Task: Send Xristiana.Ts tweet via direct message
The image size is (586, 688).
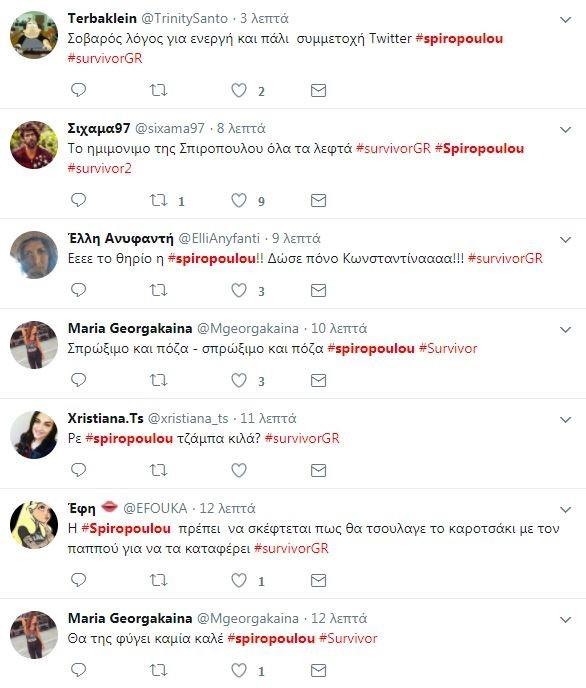Action: tap(318, 470)
